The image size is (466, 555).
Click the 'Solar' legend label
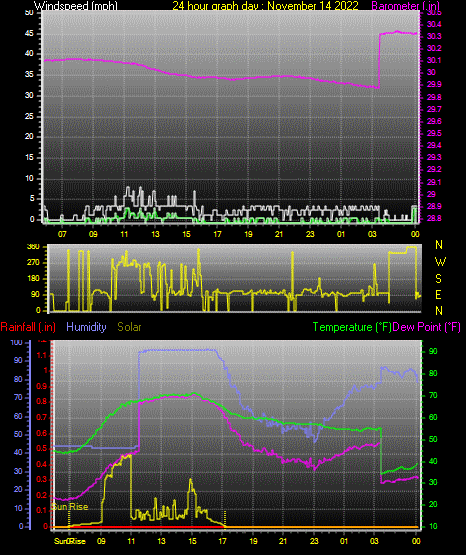pos(129,327)
